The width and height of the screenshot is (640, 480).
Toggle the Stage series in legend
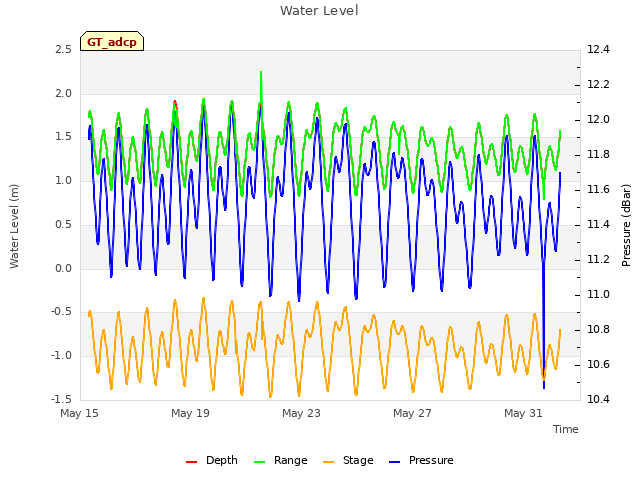point(348,460)
